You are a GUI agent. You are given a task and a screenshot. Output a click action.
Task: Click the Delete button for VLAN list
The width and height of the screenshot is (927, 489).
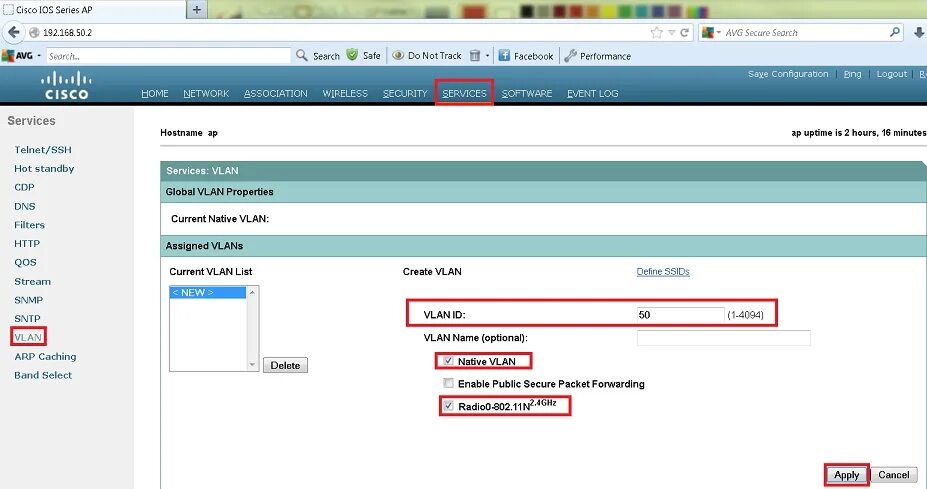click(x=285, y=365)
